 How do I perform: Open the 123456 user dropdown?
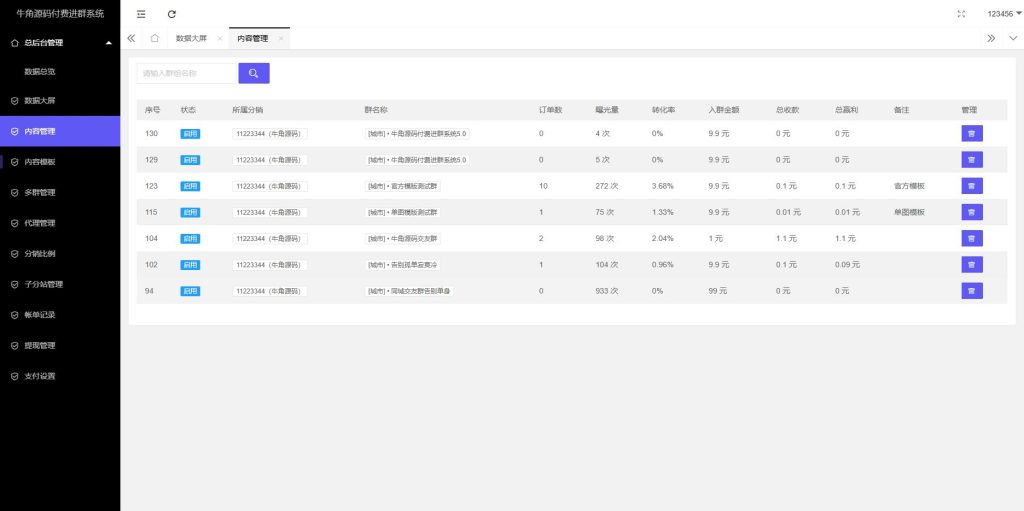(1004, 14)
